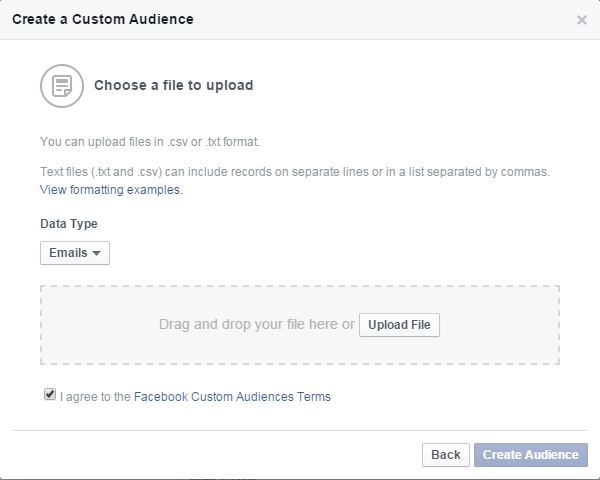Open the Emails data type dropdown
This screenshot has width=600, height=480.
click(x=75, y=253)
